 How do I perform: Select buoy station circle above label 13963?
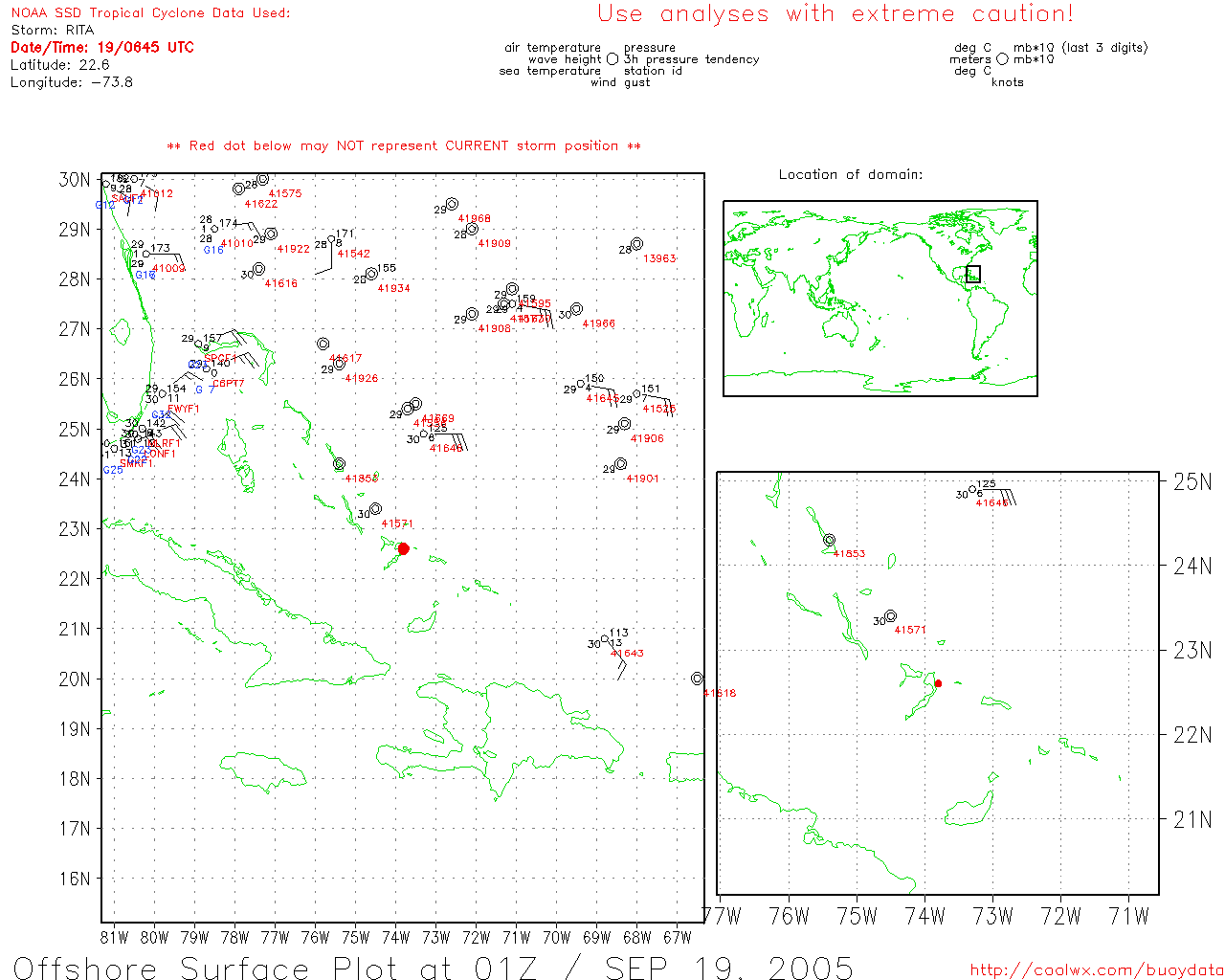point(636,244)
